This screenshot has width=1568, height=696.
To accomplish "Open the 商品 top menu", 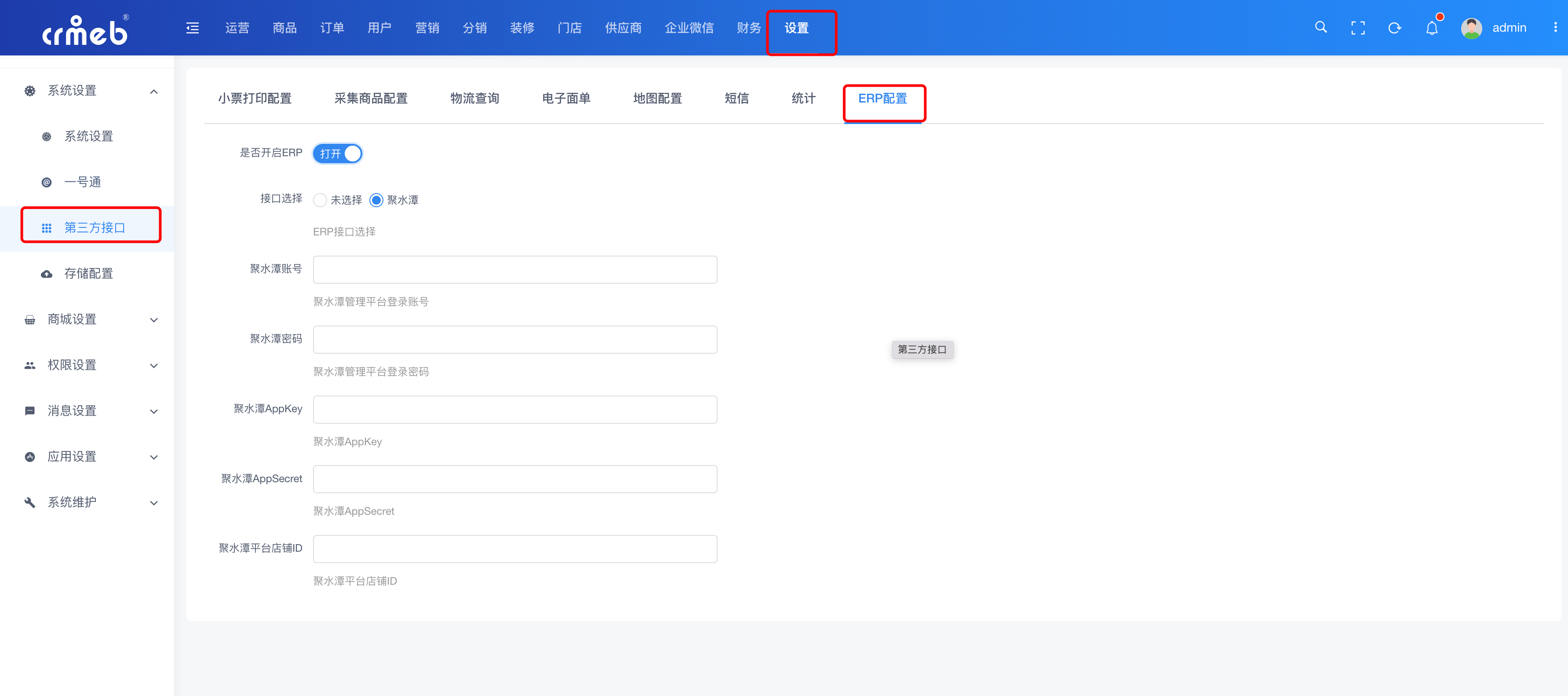I will (285, 28).
